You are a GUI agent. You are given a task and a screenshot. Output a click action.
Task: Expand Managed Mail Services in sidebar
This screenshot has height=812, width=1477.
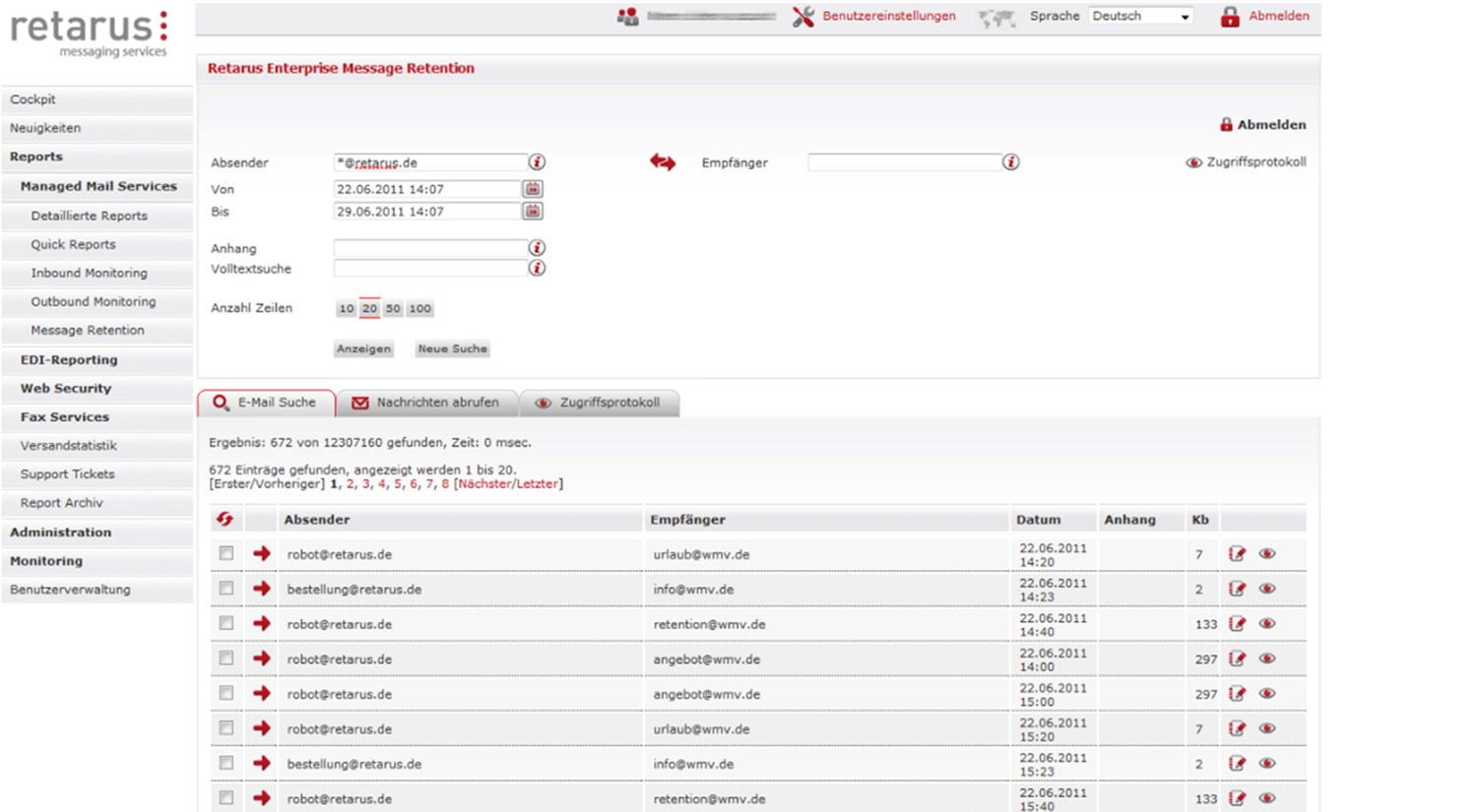(x=98, y=186)
